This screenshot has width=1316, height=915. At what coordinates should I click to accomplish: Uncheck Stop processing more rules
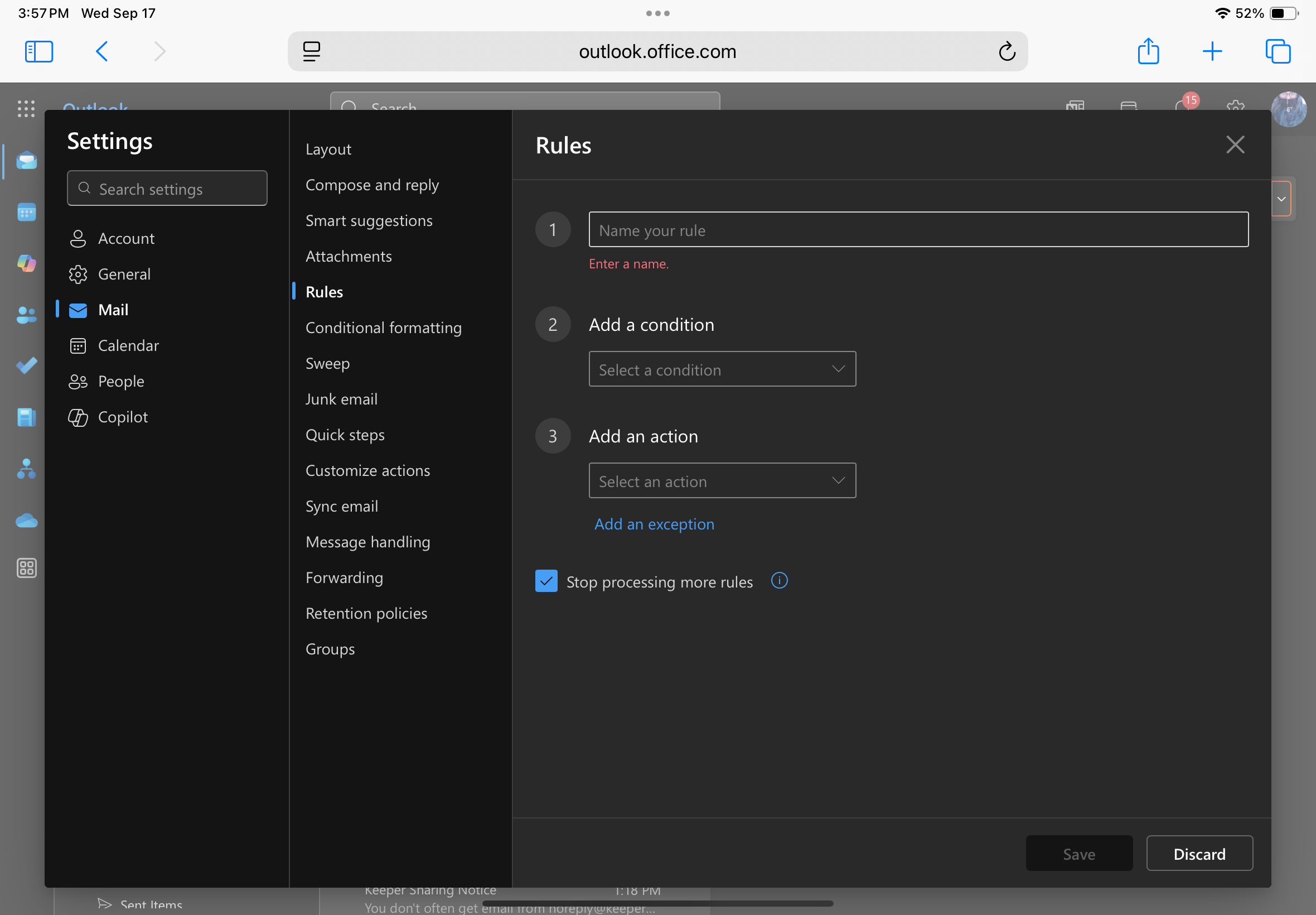point(546,581)
